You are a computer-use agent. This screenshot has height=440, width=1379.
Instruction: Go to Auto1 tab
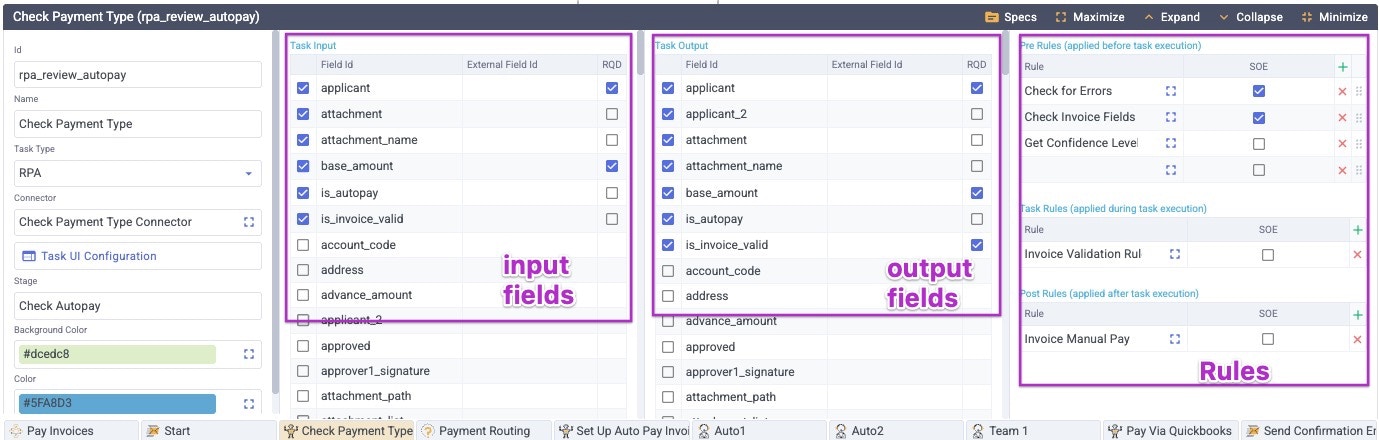coord(760,431)
